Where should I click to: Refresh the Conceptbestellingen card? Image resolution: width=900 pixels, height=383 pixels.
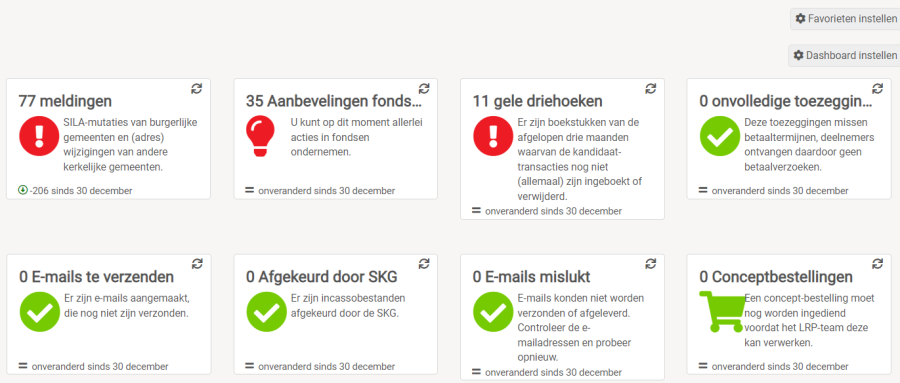pyautogui.click(x=878, y=264)
